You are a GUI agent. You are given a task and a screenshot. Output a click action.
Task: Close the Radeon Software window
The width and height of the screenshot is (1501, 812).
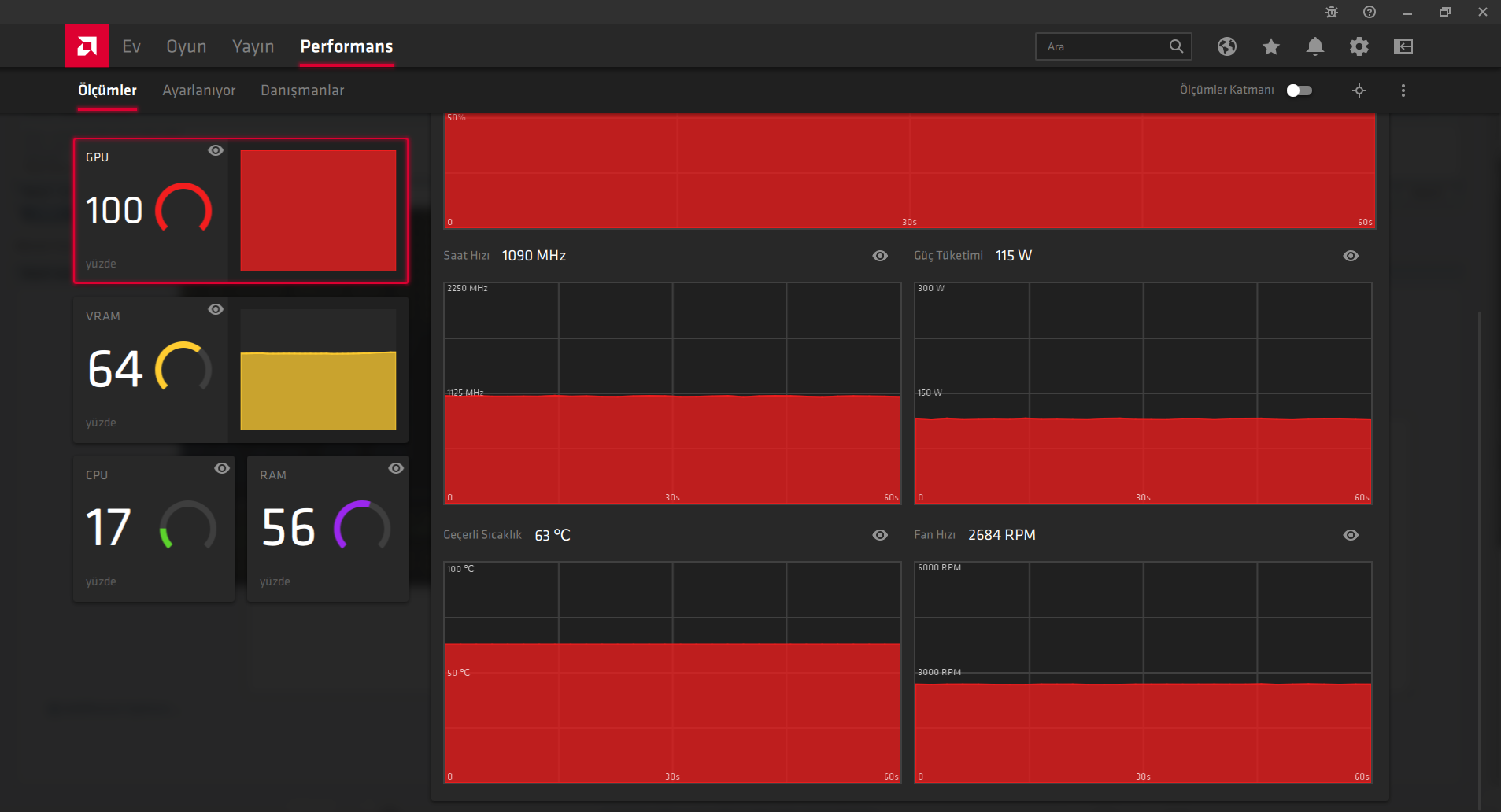click(1483, 13)
